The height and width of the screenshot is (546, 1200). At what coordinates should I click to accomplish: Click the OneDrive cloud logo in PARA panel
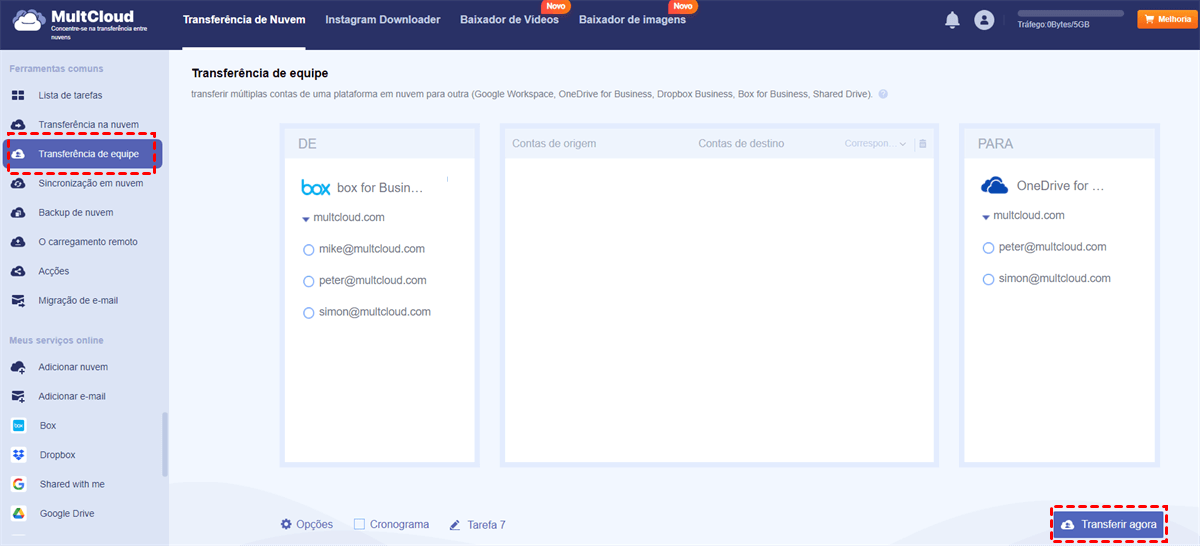tap(994, 185)
